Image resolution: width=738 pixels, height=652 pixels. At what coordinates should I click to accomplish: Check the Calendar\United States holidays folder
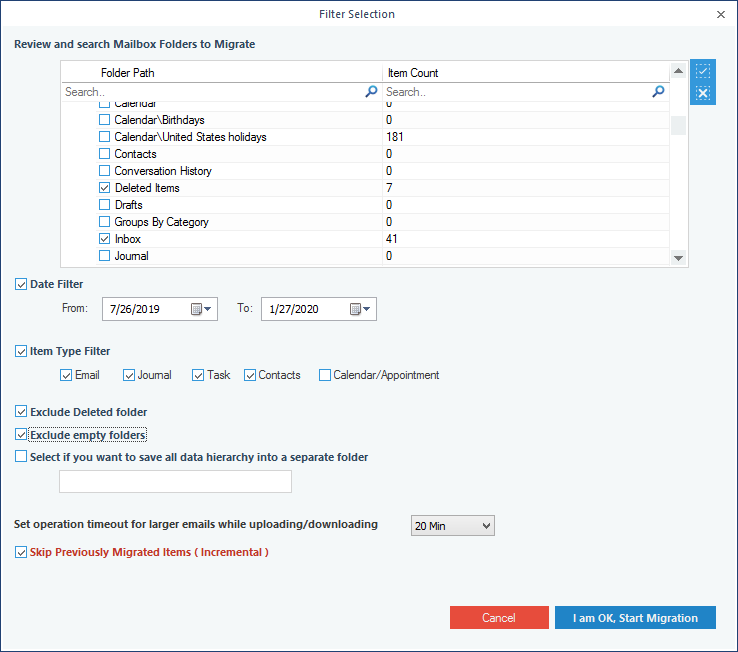coord(105,137)
